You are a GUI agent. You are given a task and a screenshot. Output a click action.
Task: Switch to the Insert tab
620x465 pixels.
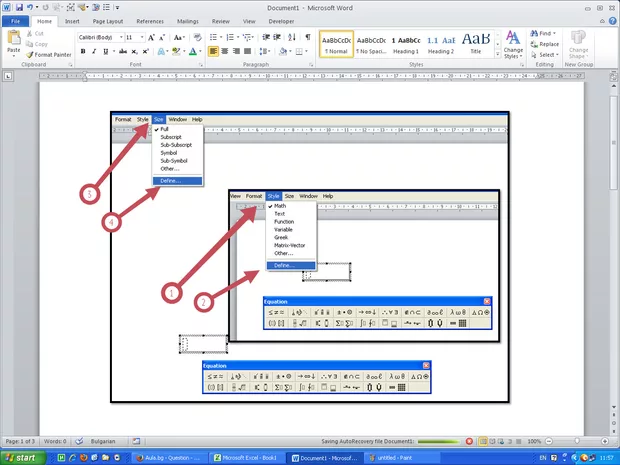coord(72,21)
